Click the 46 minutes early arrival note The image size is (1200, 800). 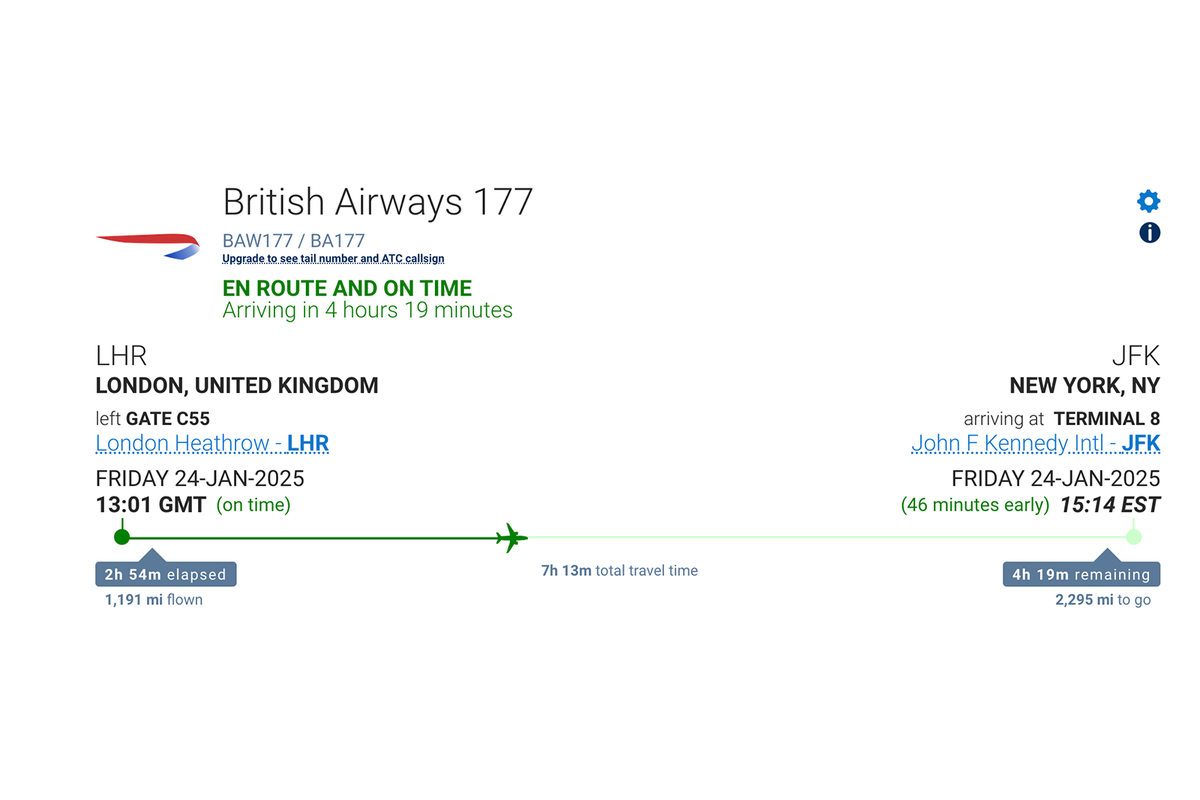975,505
